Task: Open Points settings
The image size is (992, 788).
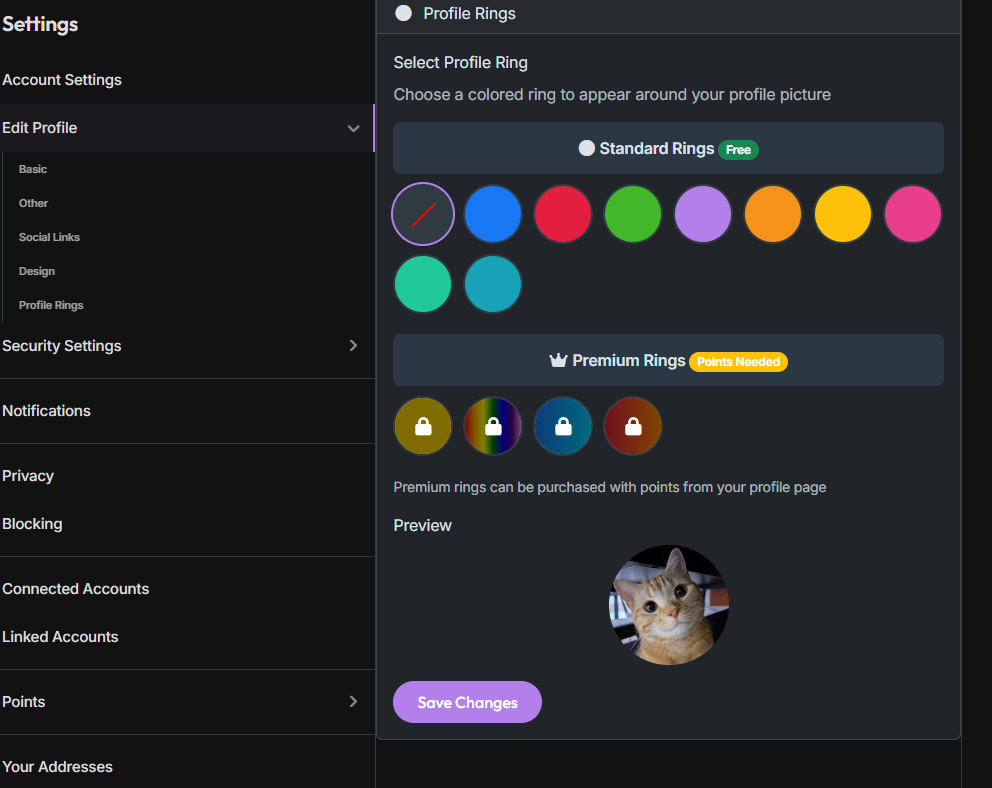Action: click(23, 702)
